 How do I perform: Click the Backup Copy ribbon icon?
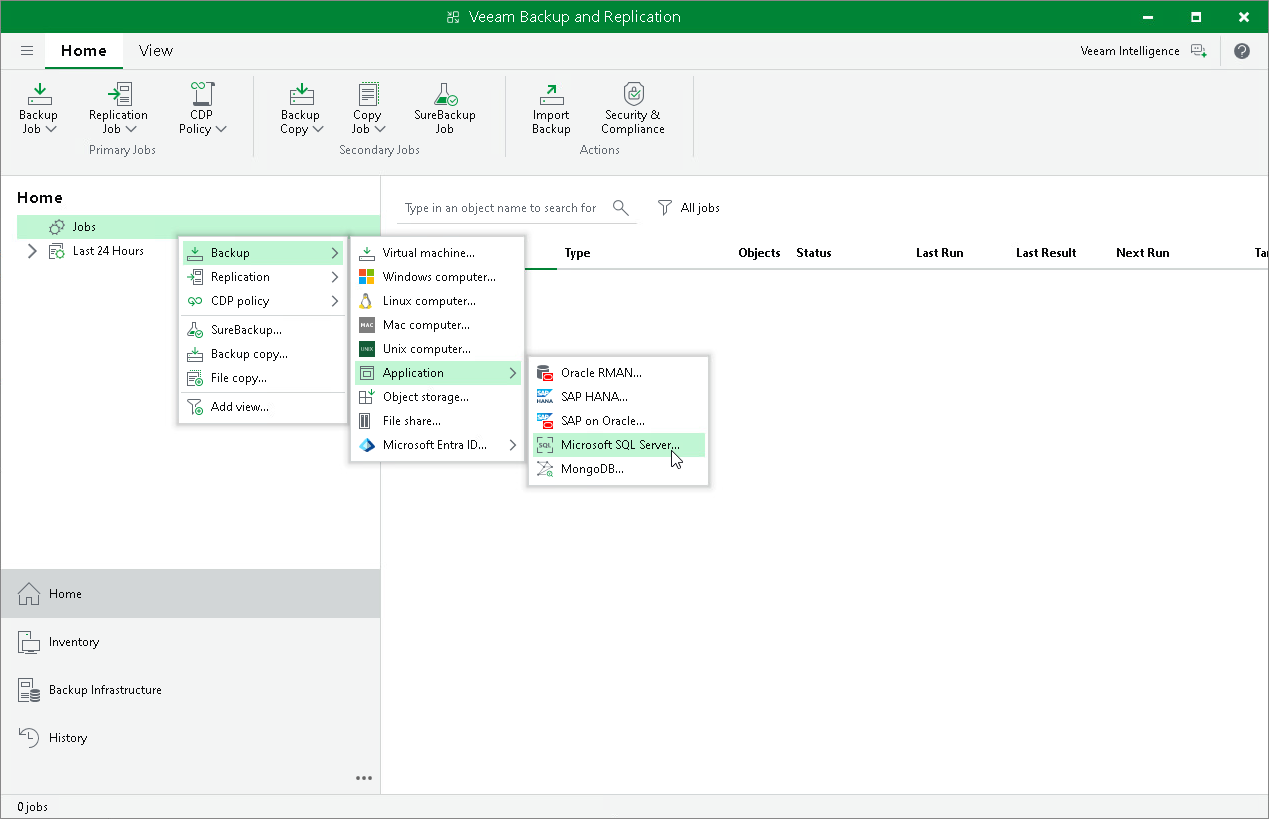(x=301, y=94)
